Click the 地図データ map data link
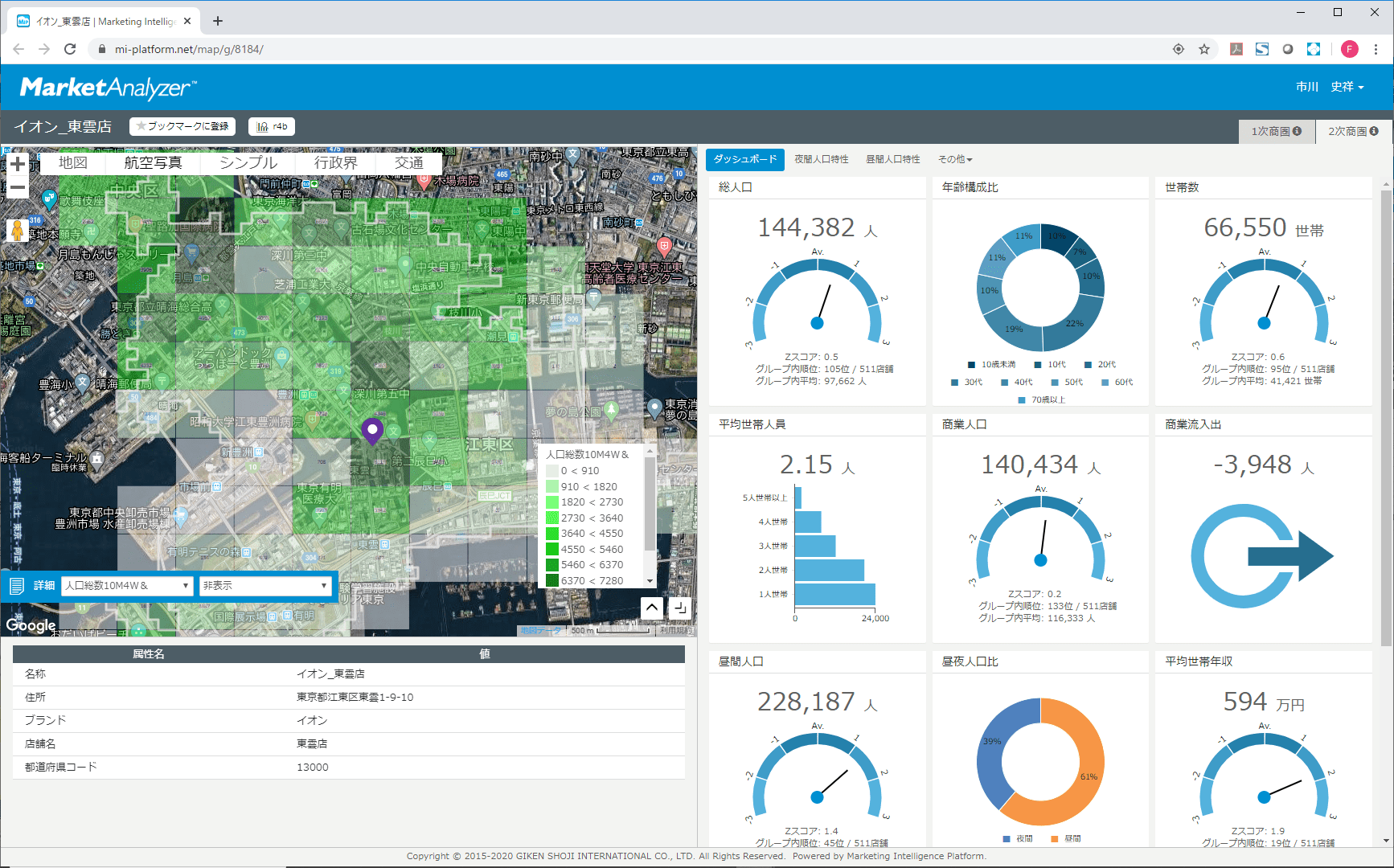 (541, 631)
